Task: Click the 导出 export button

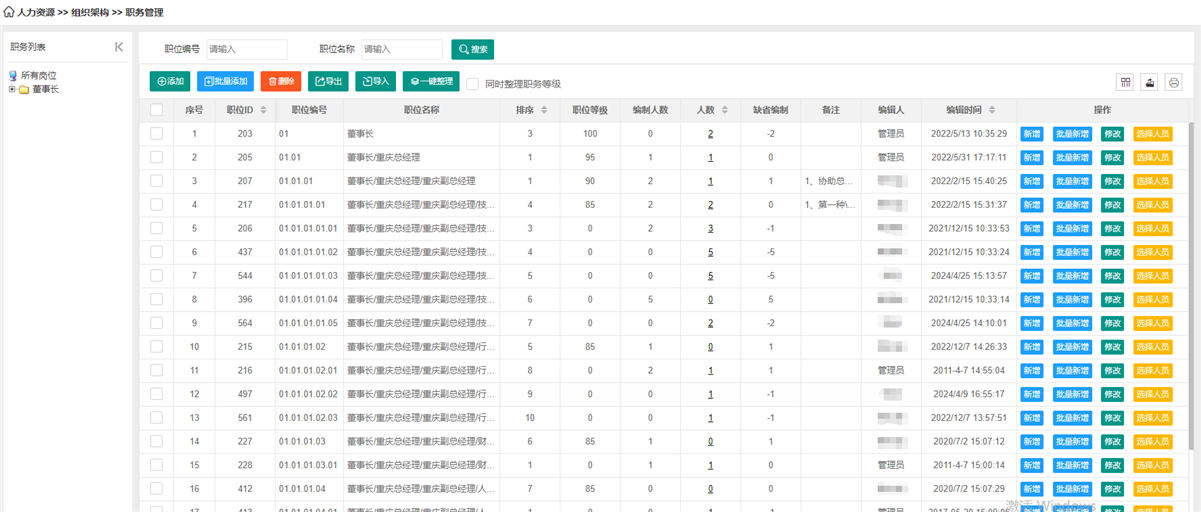Action: (328, 81)
